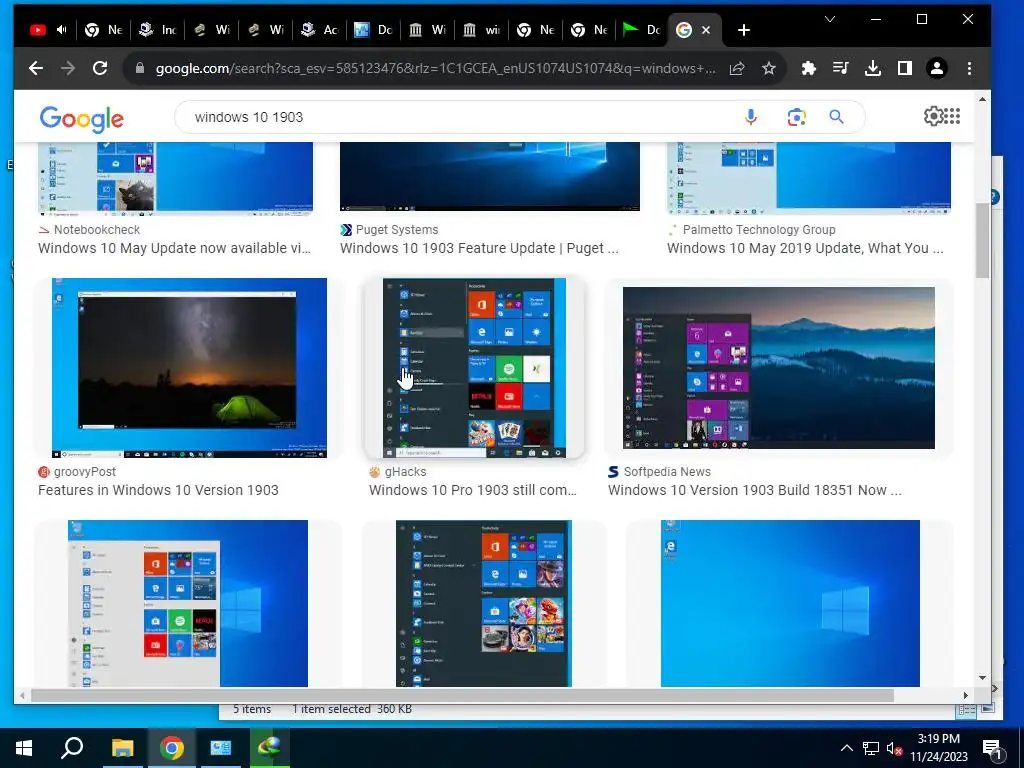The height and width of the screenshot is (768, 1024).
Task: Mute the YouTube tab audio icon
Action: (x=62, y=29)
